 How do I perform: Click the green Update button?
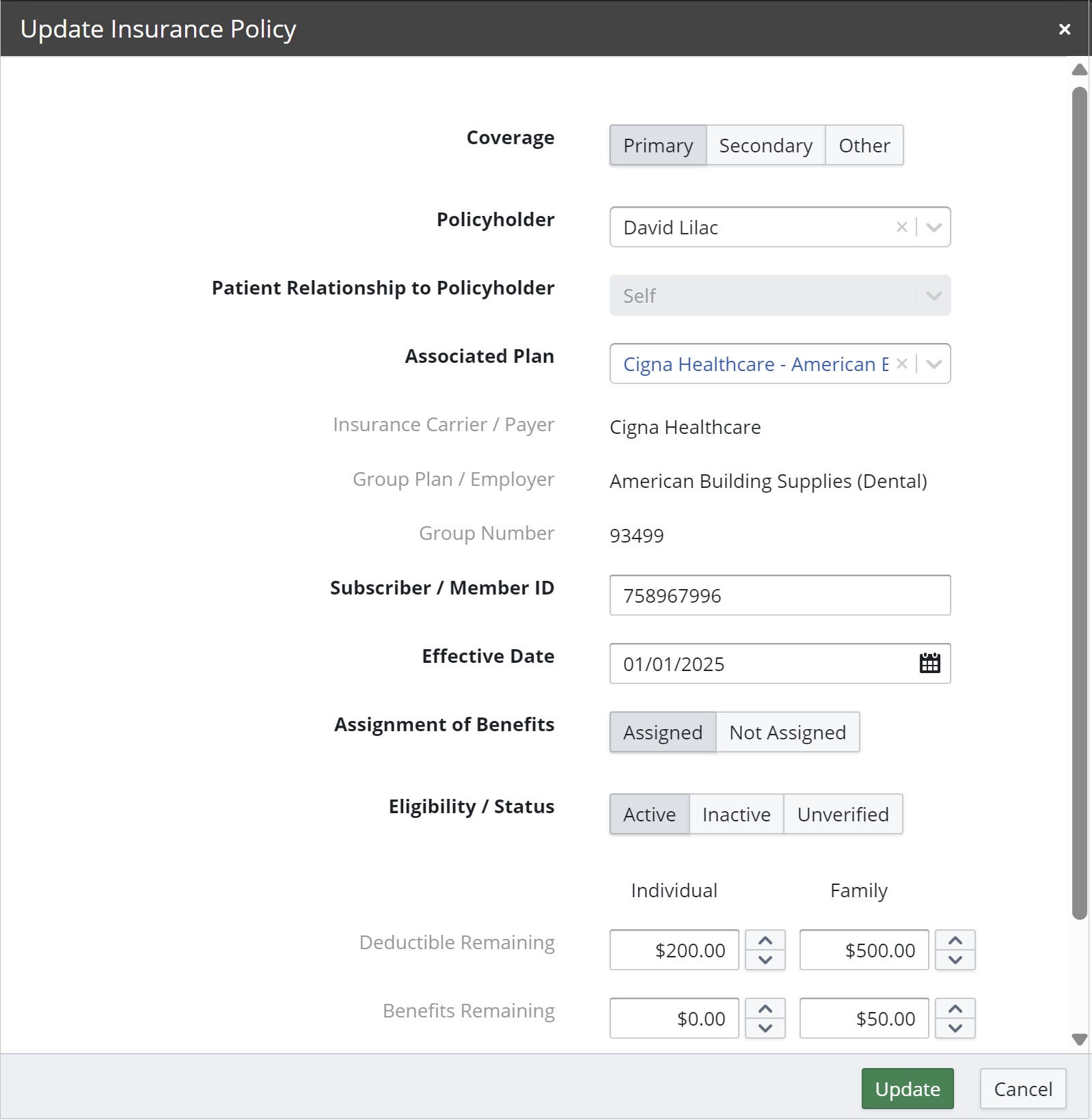907,1089
